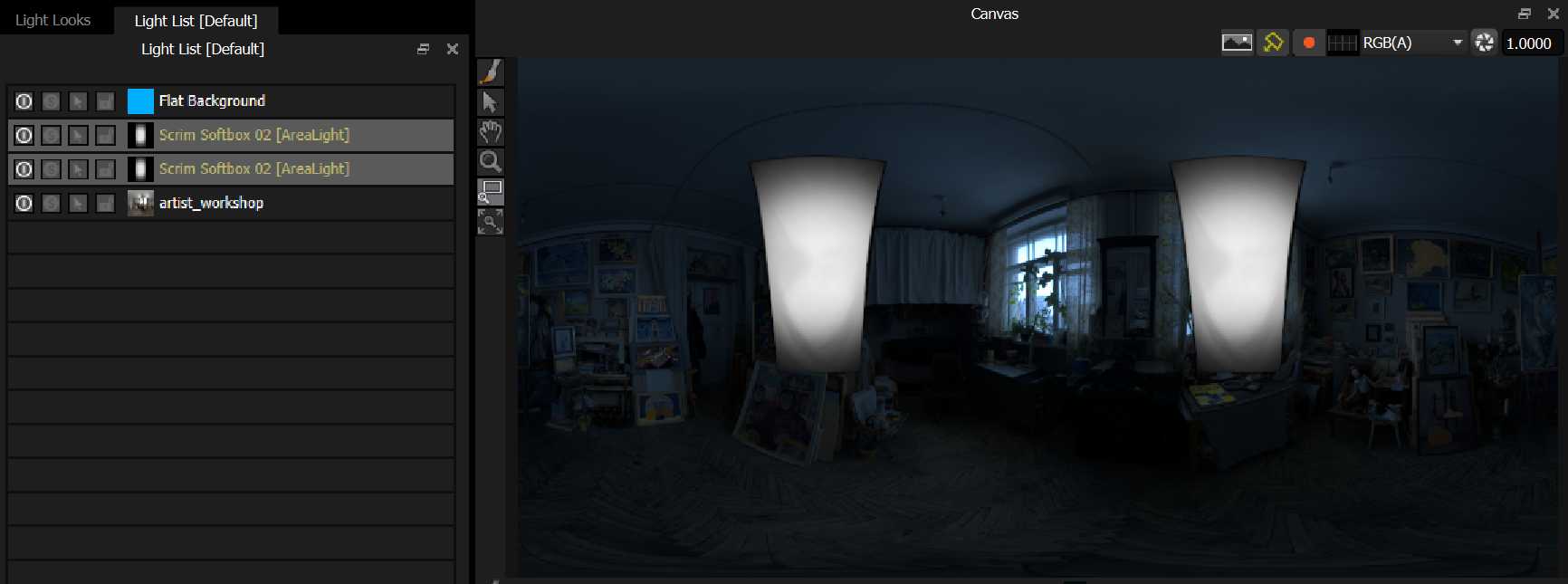Toggle solo on first Scrim Softbox 02
This screenshot has height=584, width=1568.
tap(52, 135)
